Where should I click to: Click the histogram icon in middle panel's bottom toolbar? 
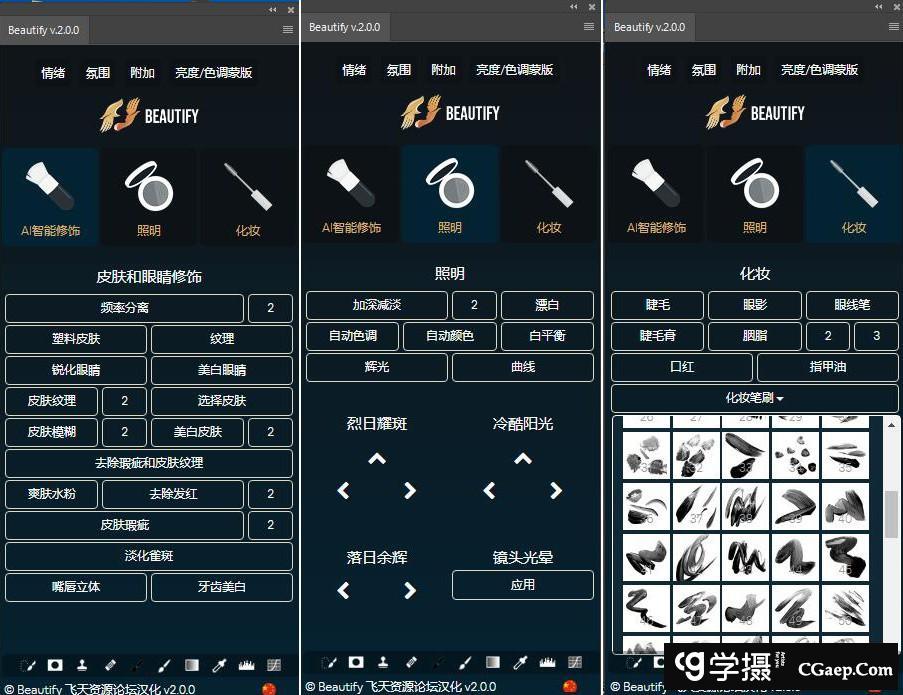(547, 662)
